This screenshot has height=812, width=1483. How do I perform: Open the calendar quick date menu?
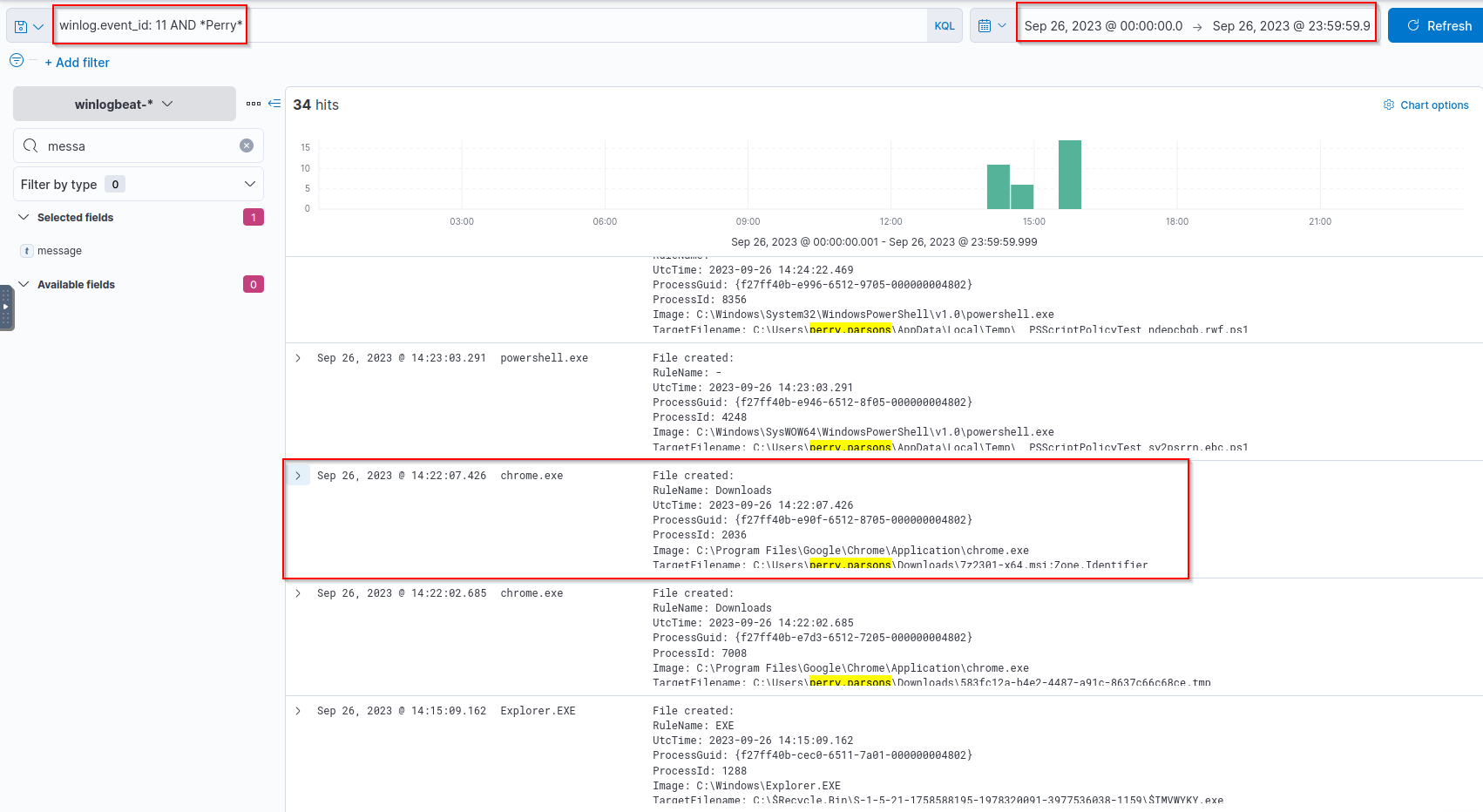(992, 26)
